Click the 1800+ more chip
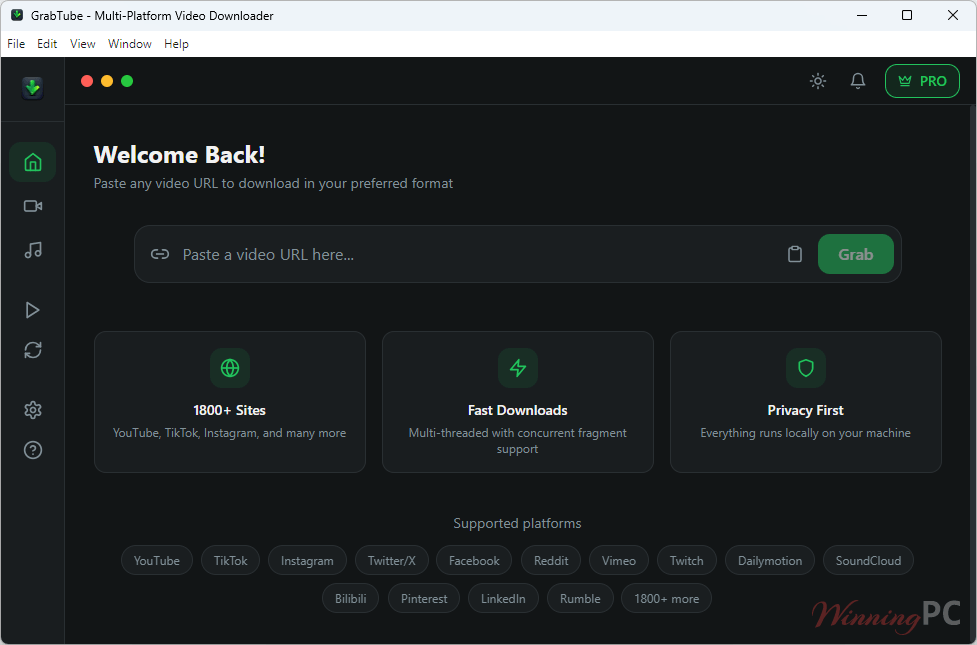Viewport: 977px width, 645px height. (x=667, y=598)
